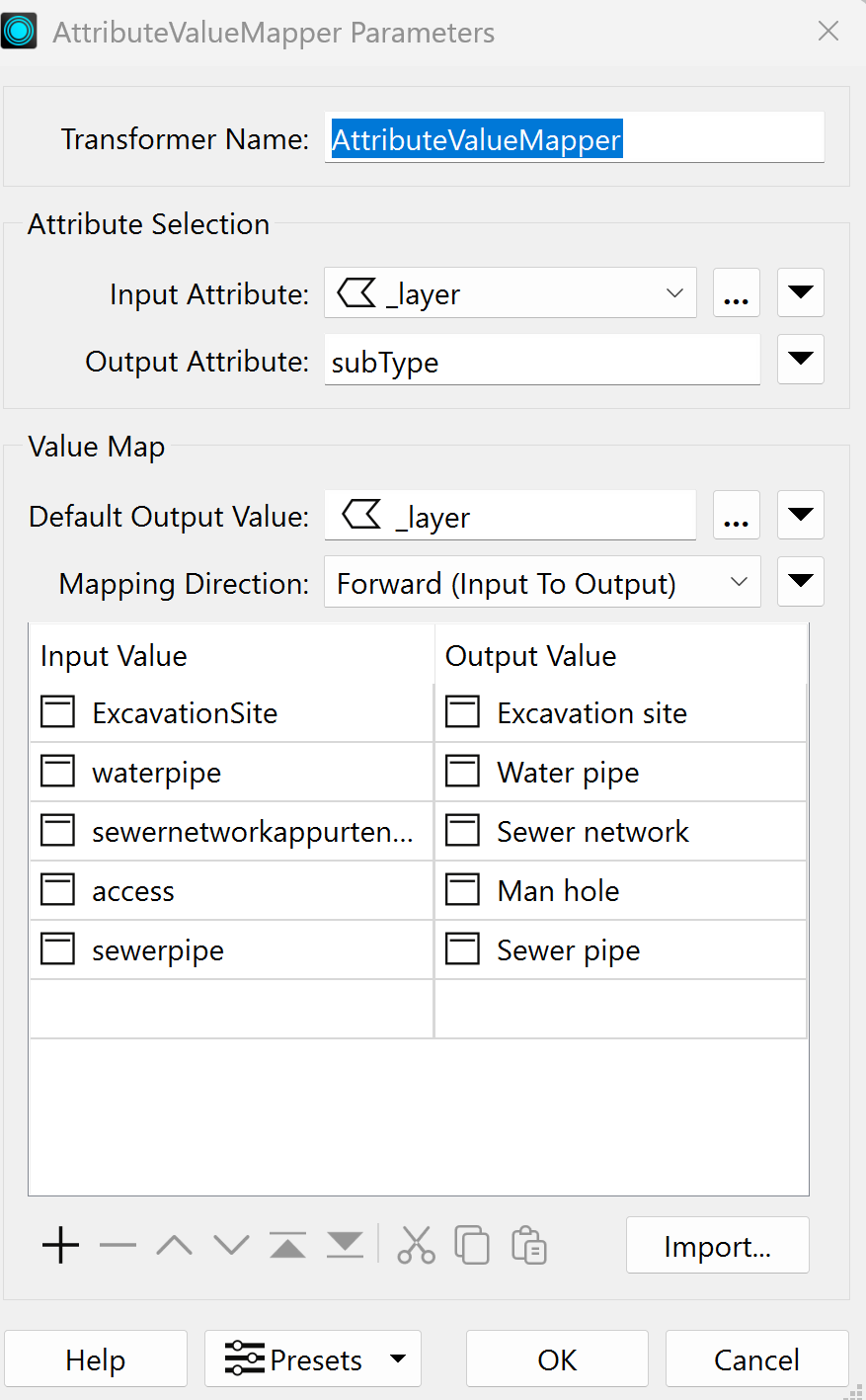The image size is (866, 1400).
Task: Select the waterpipe input value cell
Action: 231,772
